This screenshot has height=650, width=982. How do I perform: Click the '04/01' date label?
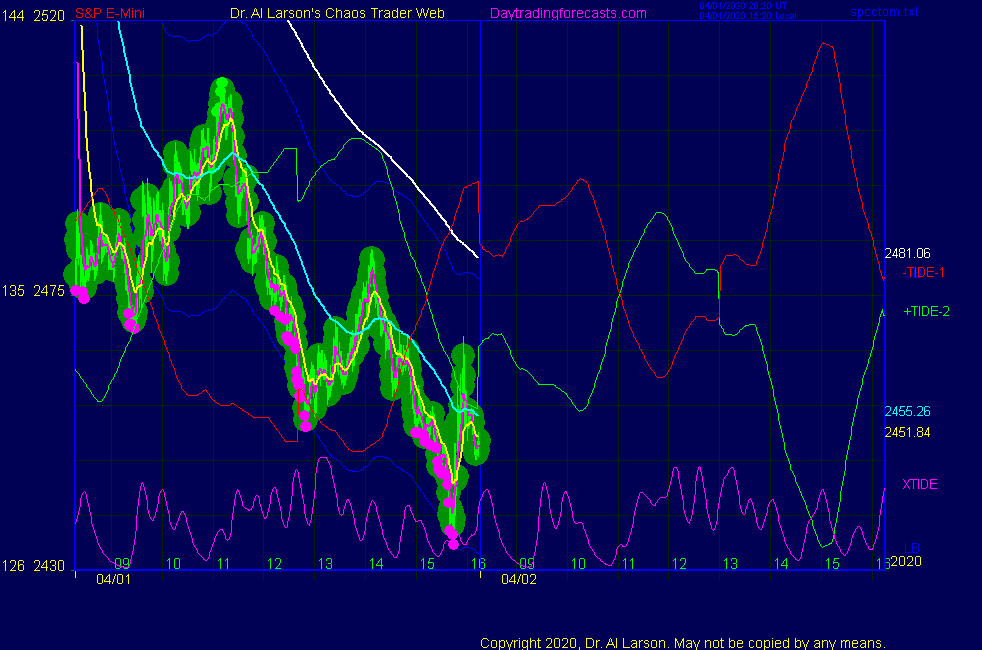113,579
